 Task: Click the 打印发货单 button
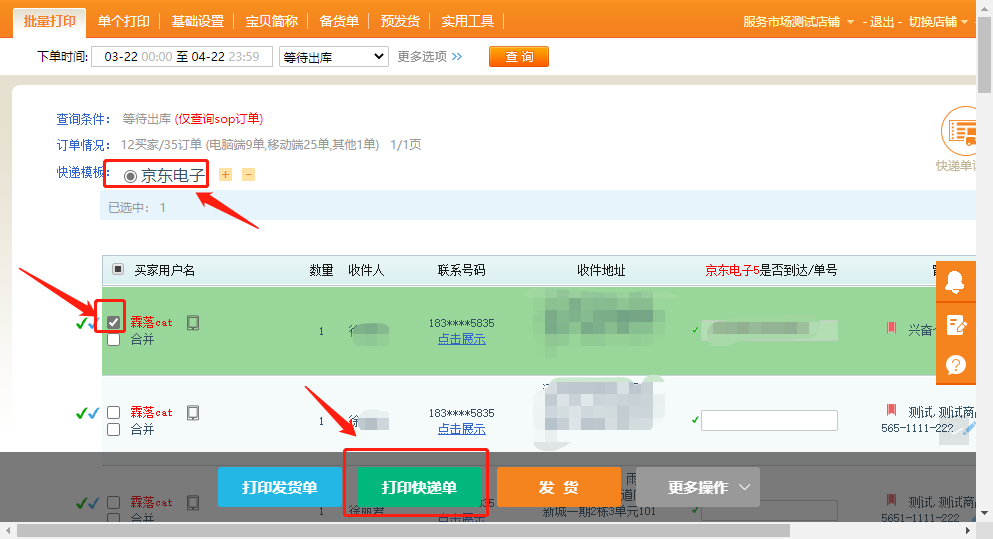coord(280,487)
